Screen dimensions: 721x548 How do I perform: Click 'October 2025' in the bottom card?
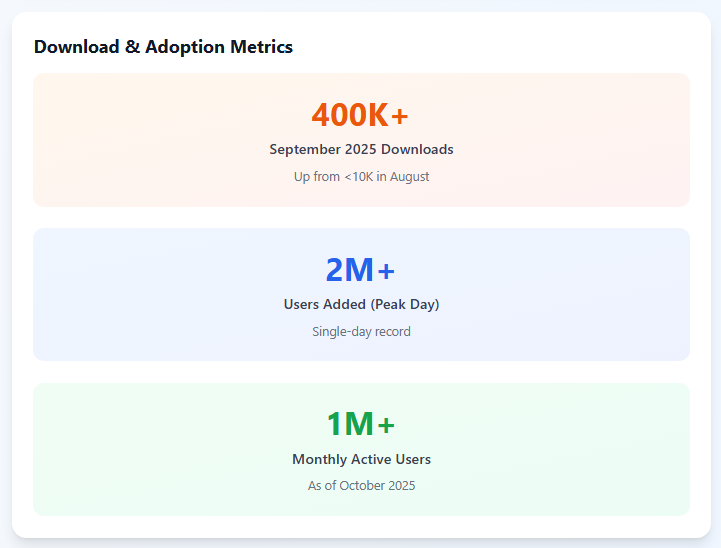coord(376,486)
